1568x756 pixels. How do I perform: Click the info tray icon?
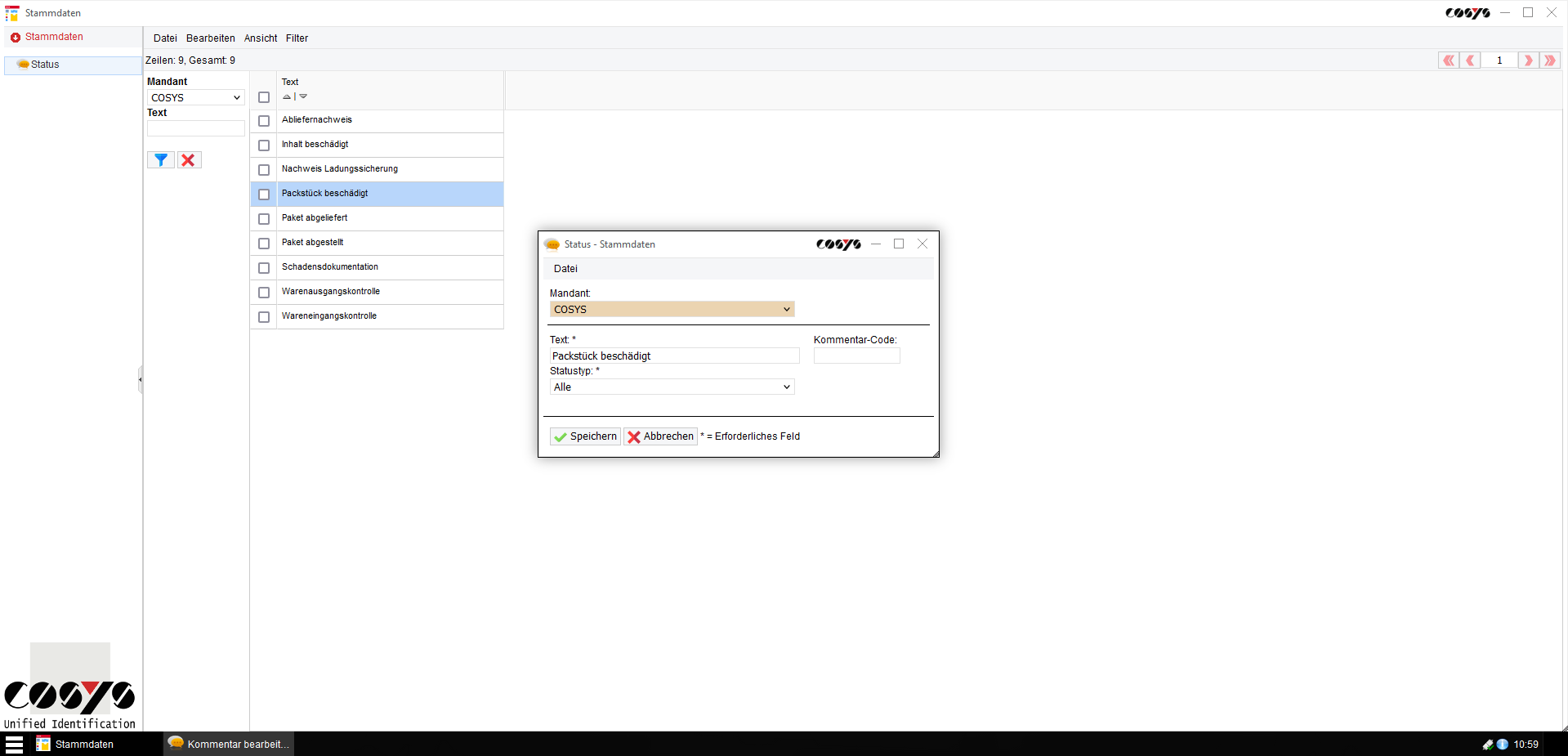click(1502, 745)
